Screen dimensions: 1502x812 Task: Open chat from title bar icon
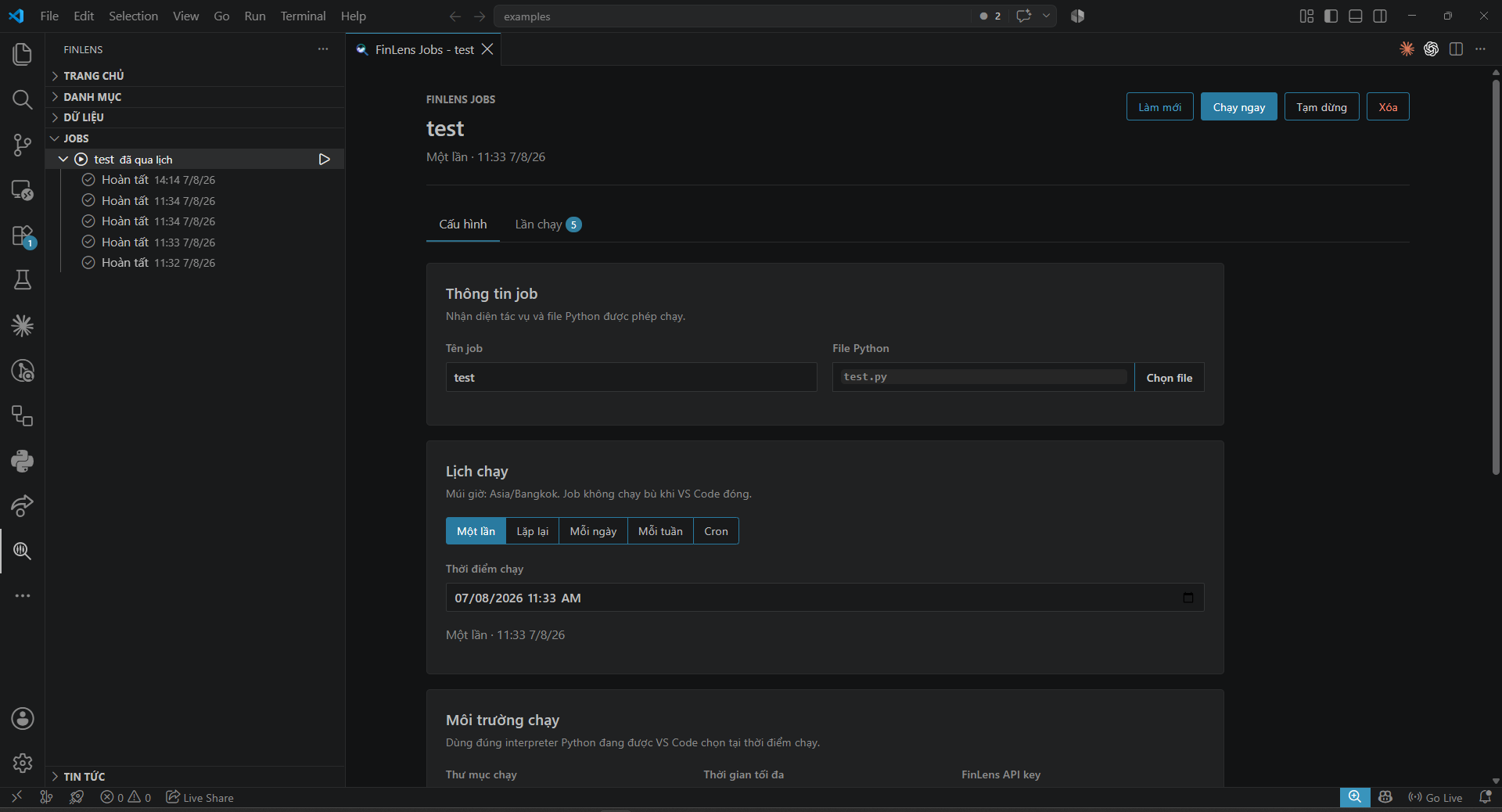point(1023,16)
